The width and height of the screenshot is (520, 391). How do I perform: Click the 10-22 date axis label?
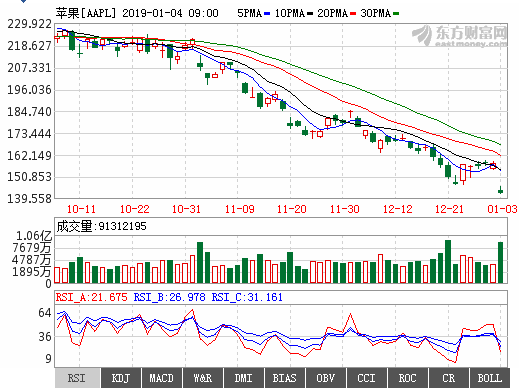click(x=134, y=209)
